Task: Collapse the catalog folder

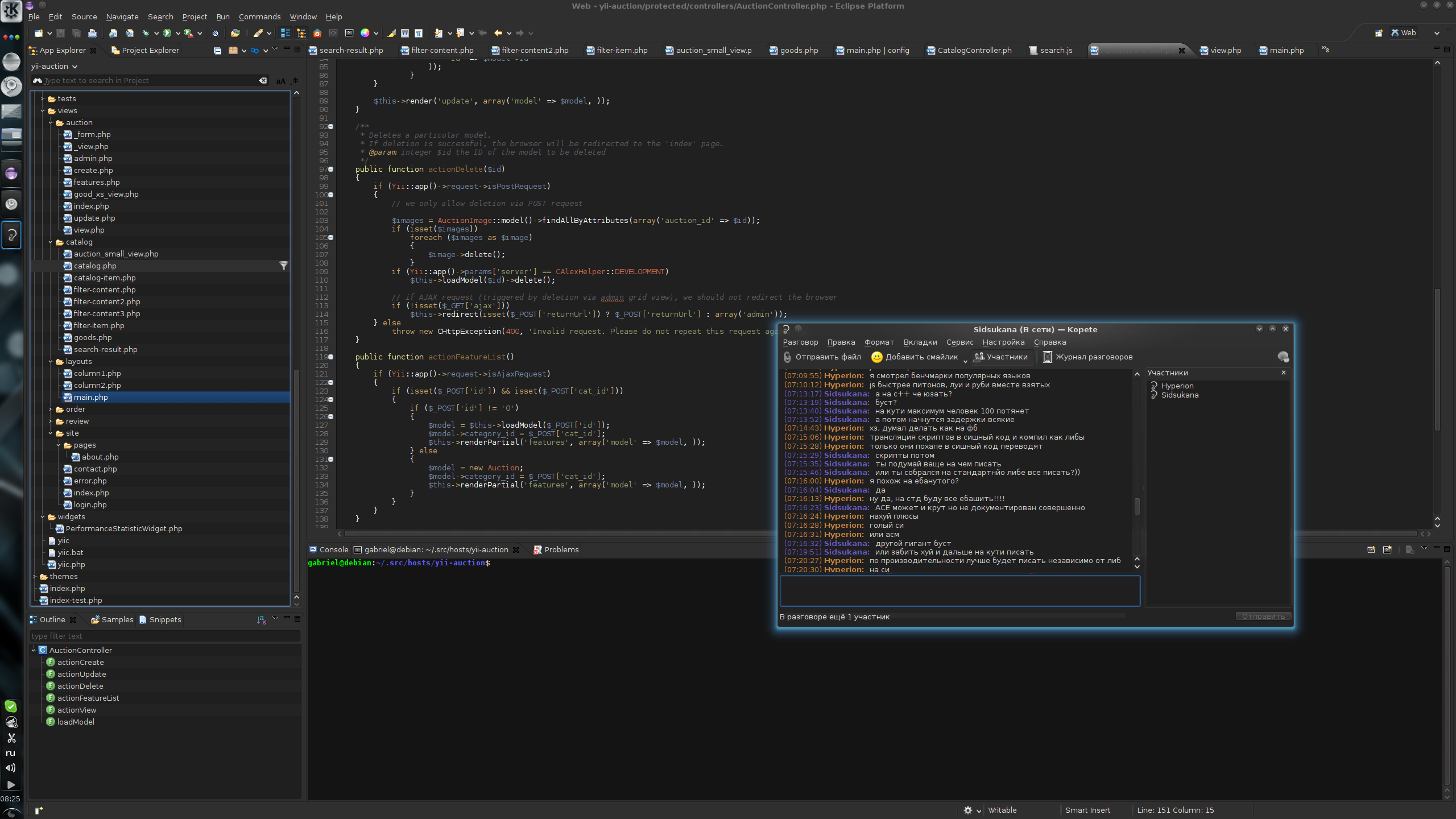Action: tap(51, 242)
